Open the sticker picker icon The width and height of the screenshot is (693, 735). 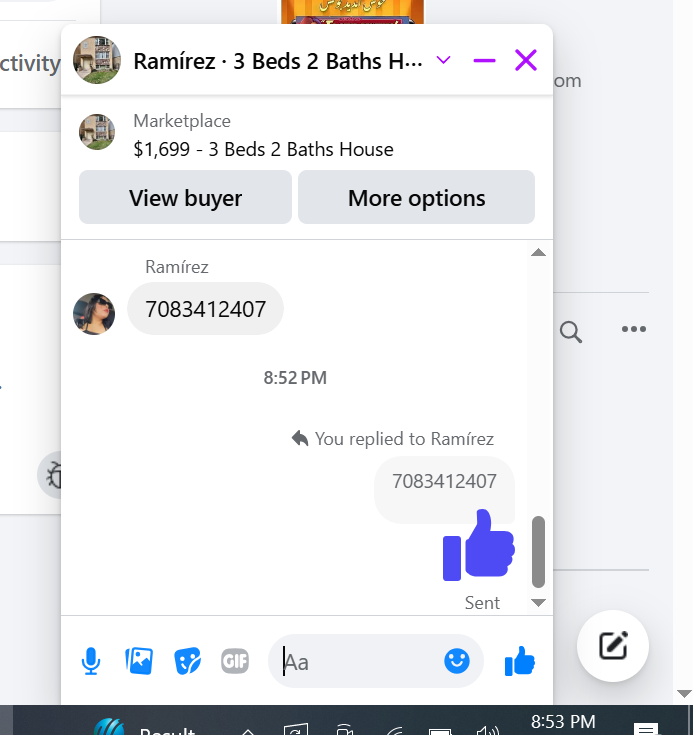point(188,661)
